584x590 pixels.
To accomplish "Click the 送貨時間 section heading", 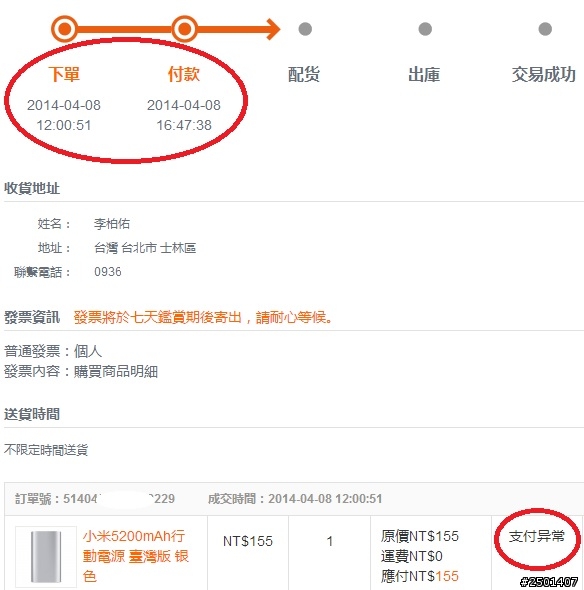I will [x=32, y=414].
